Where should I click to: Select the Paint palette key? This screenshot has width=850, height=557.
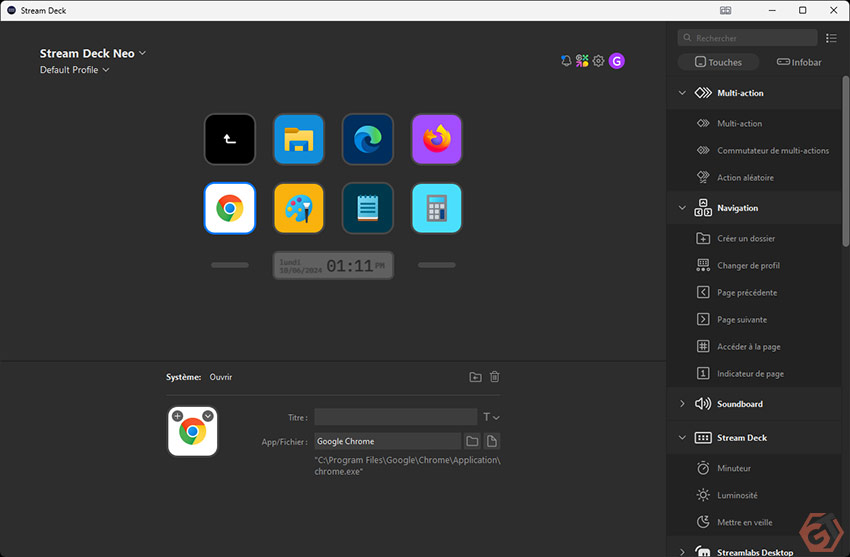(299, 208)
